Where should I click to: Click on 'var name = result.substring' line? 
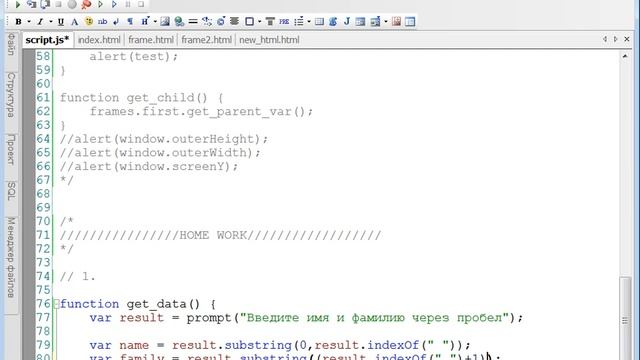point(280,345)
